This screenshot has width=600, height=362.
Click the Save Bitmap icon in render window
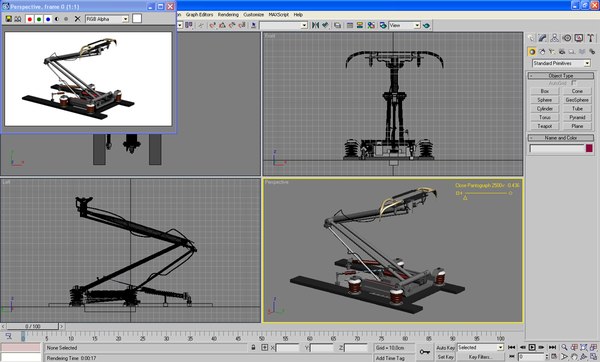point(8,19)
